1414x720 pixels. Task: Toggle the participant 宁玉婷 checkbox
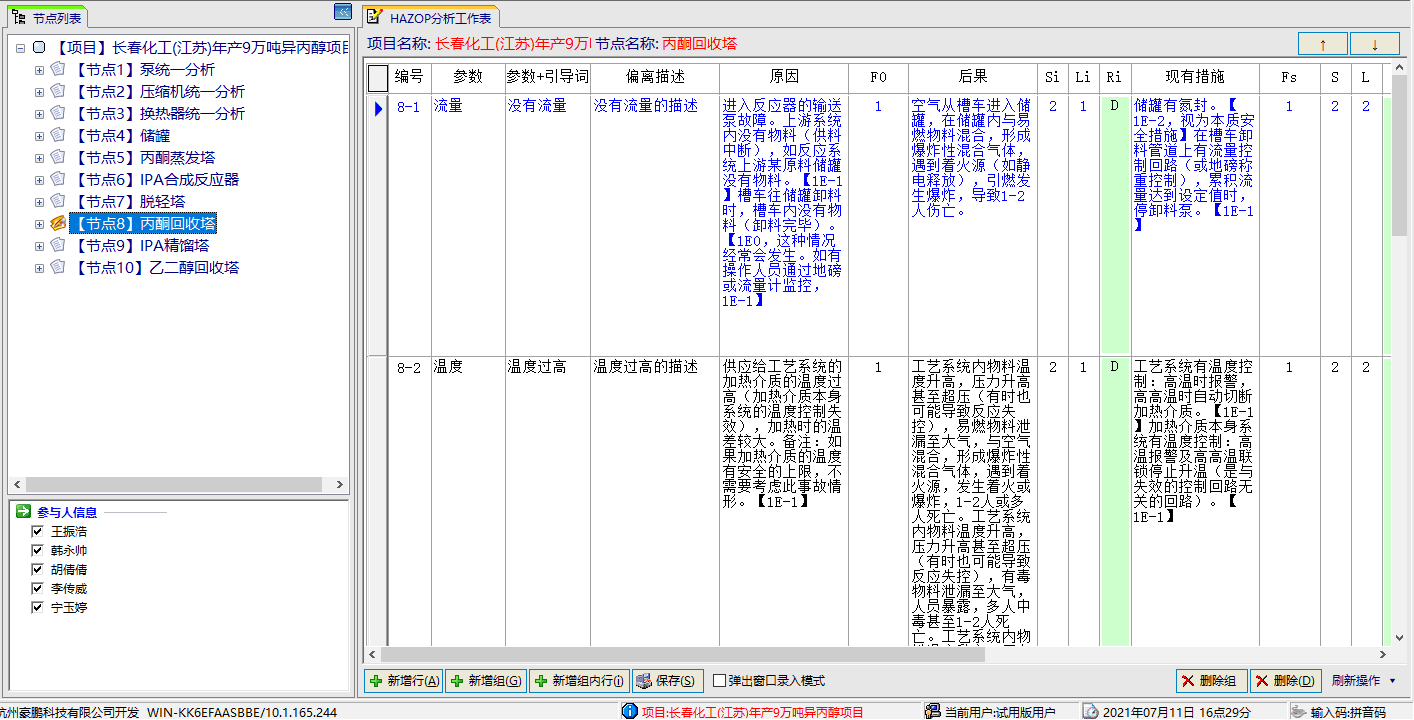[37, 607]
